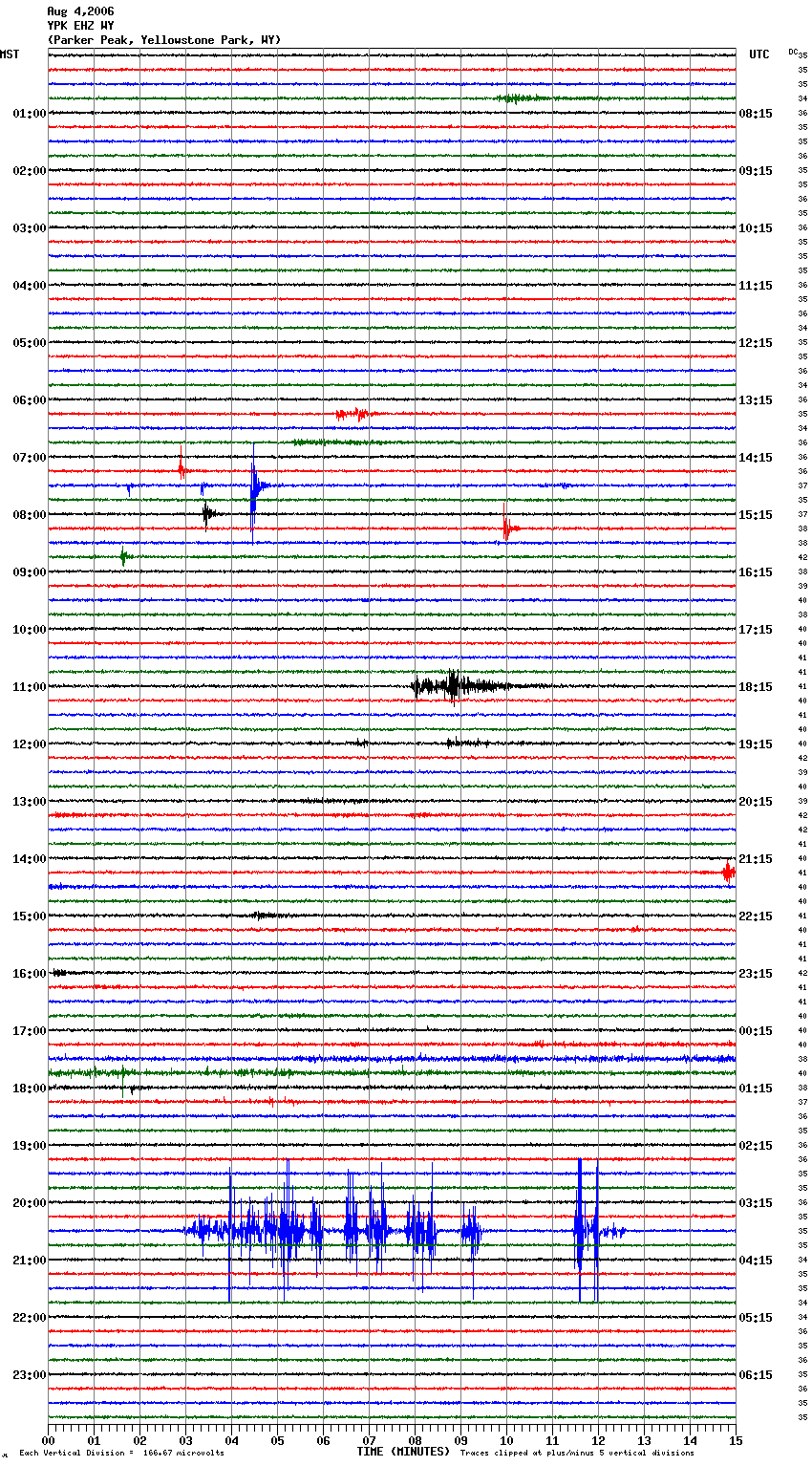This screenshot has width=812, height=1466.
Task: Select the 17:00 MST time label
Action: 29,1031
